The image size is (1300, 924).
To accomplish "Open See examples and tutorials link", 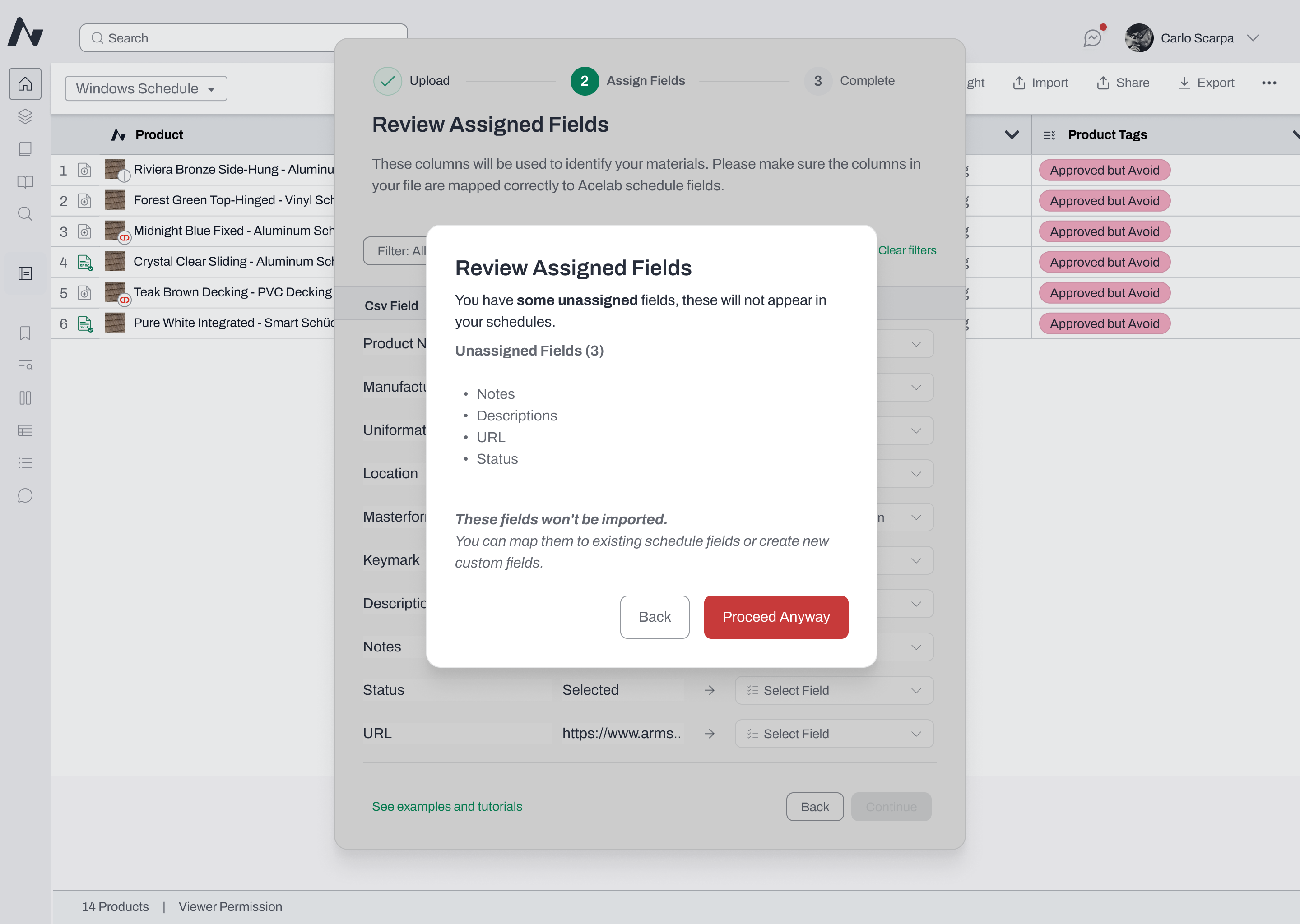I will coord(447,806).
